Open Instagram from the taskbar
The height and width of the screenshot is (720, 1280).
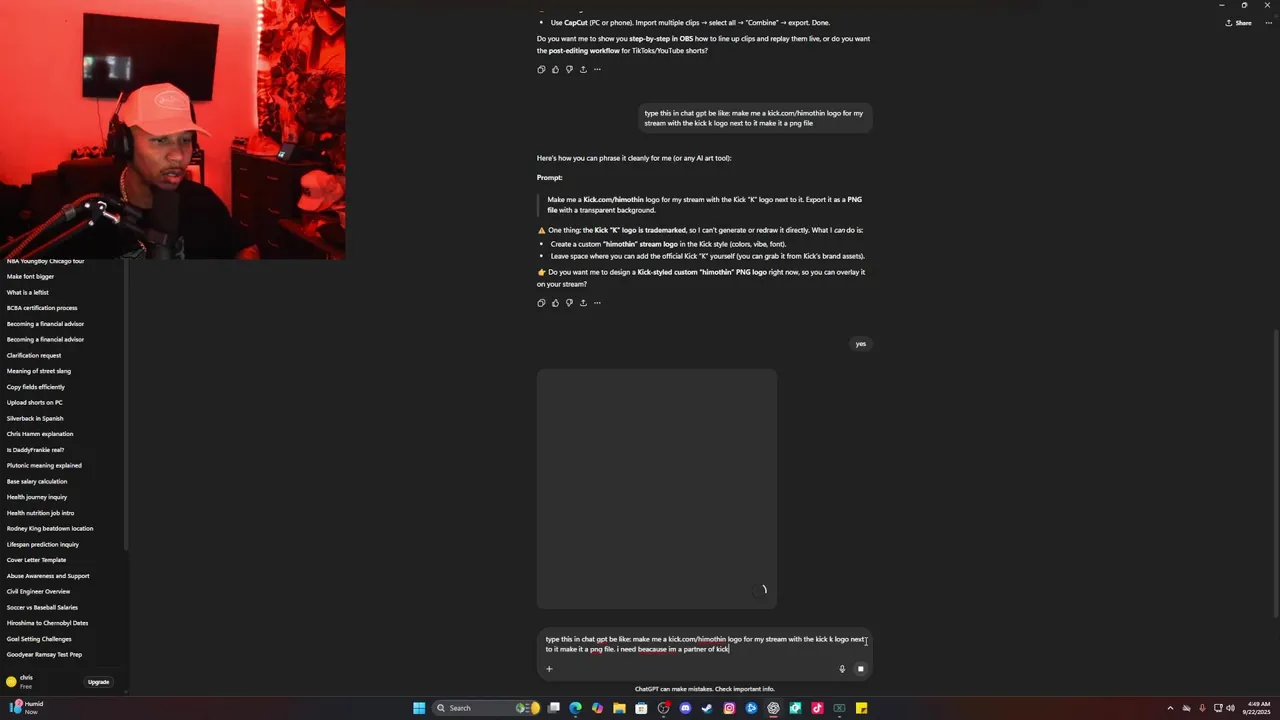click(729, 708)
